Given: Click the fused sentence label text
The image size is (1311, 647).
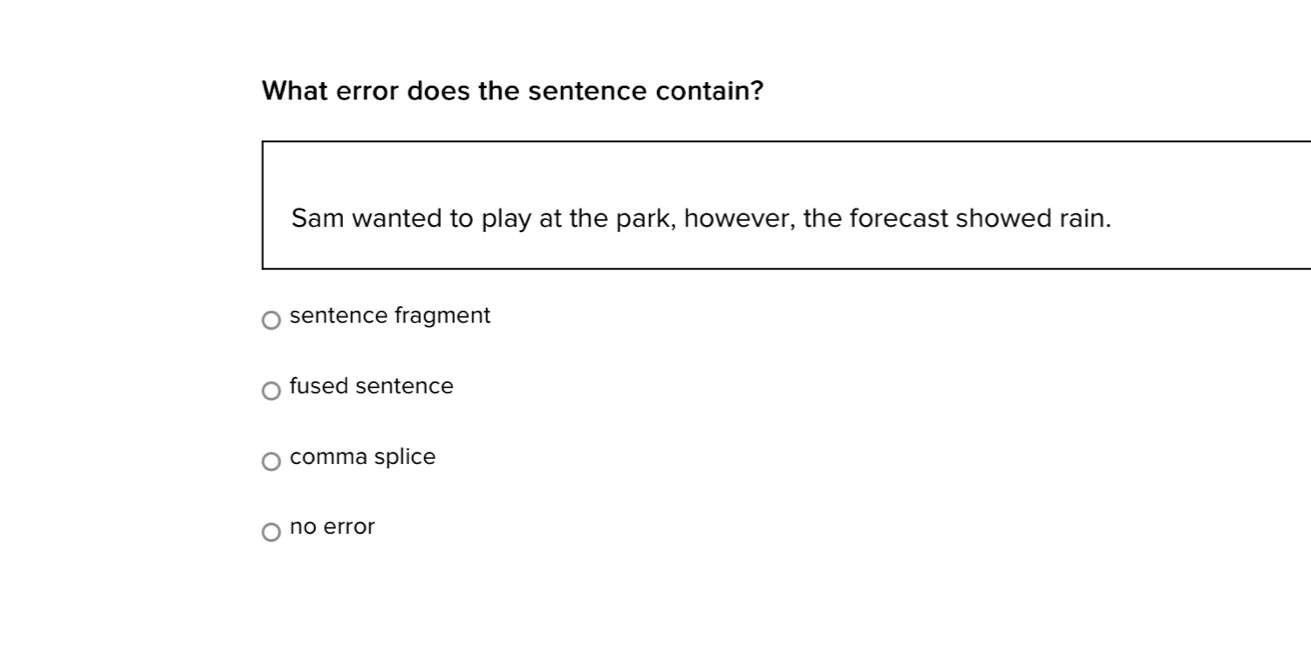Looking at the screenshot, I should coord(371,386).
